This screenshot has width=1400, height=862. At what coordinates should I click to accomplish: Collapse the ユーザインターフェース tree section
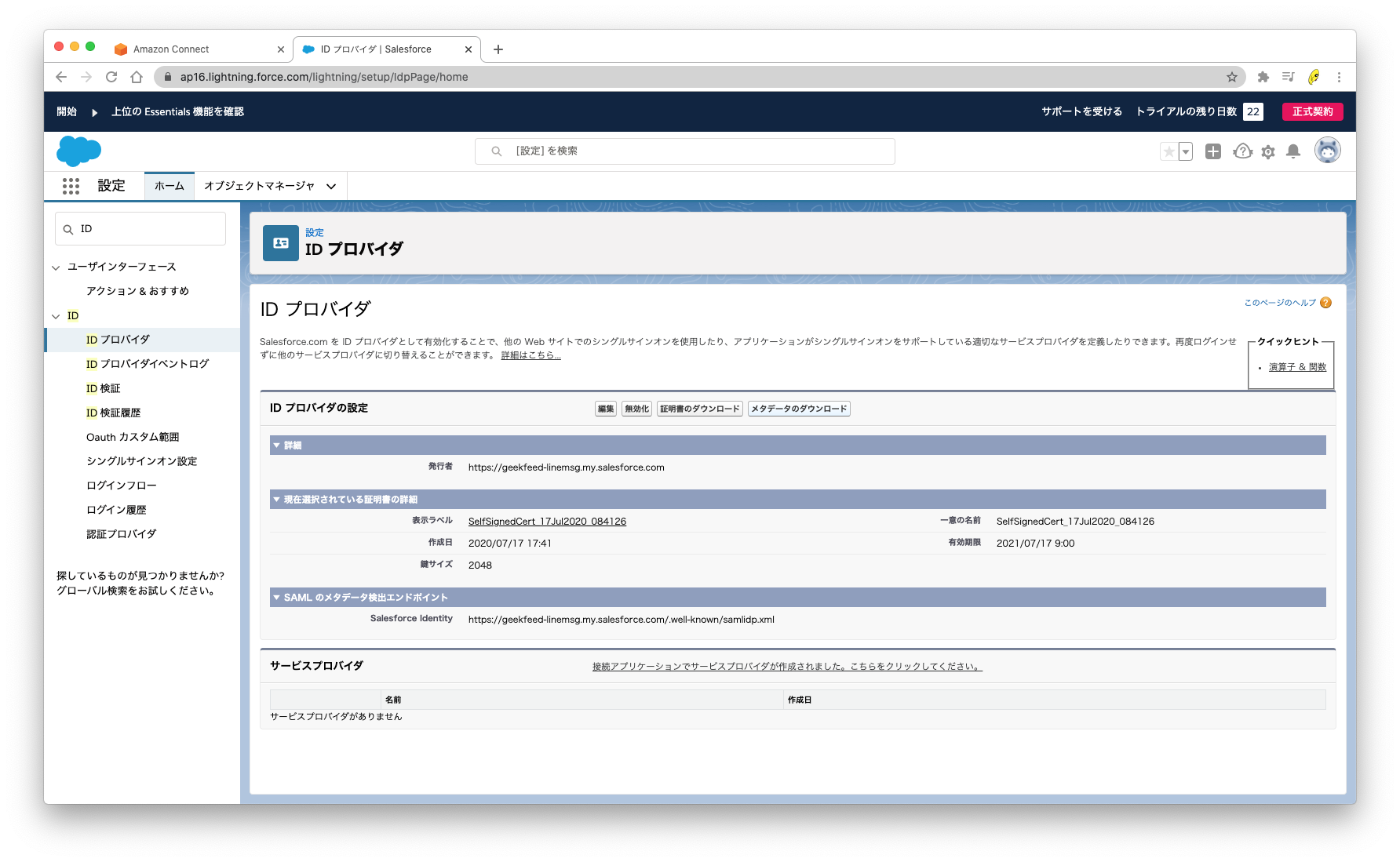(x=56, y=267)
